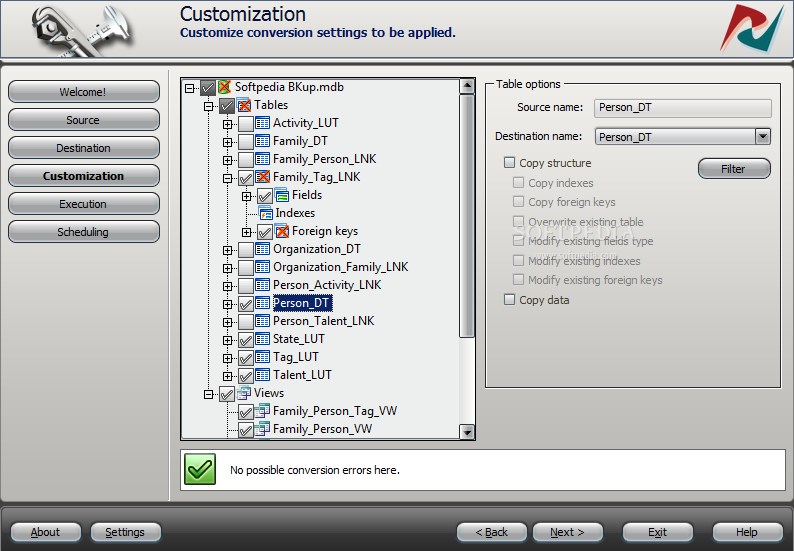The height and width of the screenshot is (551, 794).
Task: Uncheck the State_LUT table checkbox
Action: coord(246,340)
